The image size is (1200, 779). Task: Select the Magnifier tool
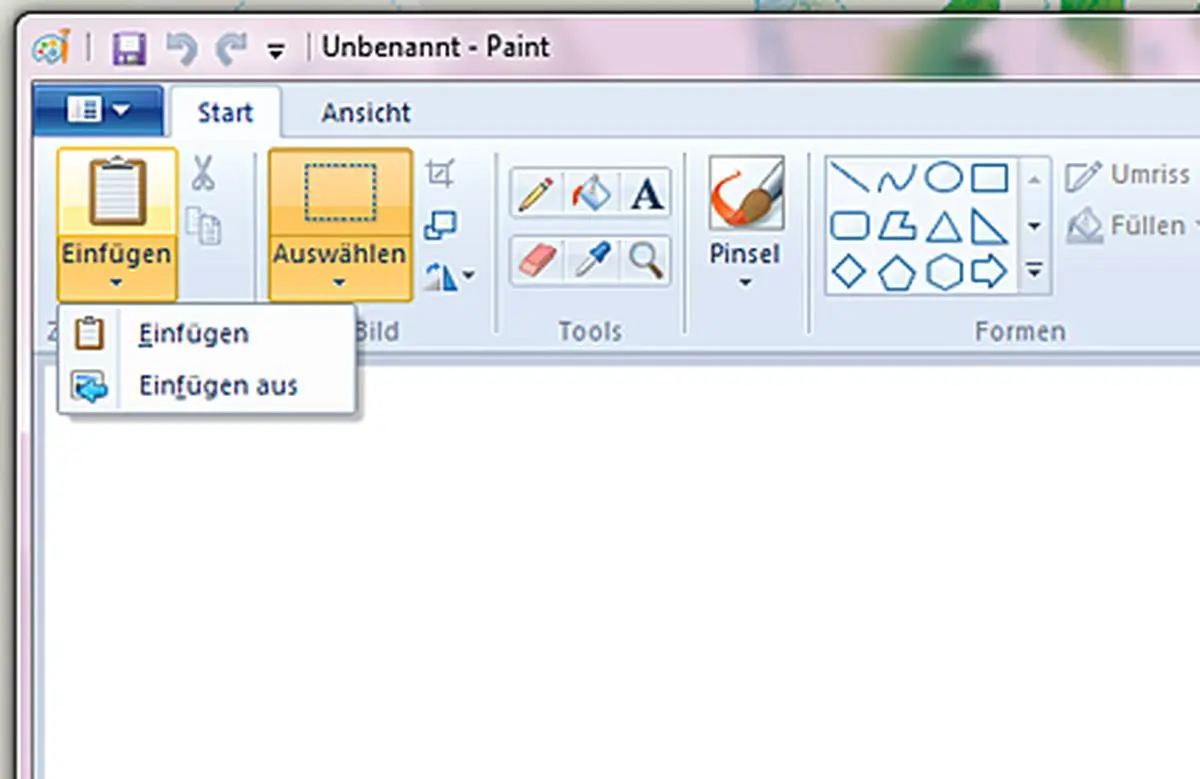point(645,258)
